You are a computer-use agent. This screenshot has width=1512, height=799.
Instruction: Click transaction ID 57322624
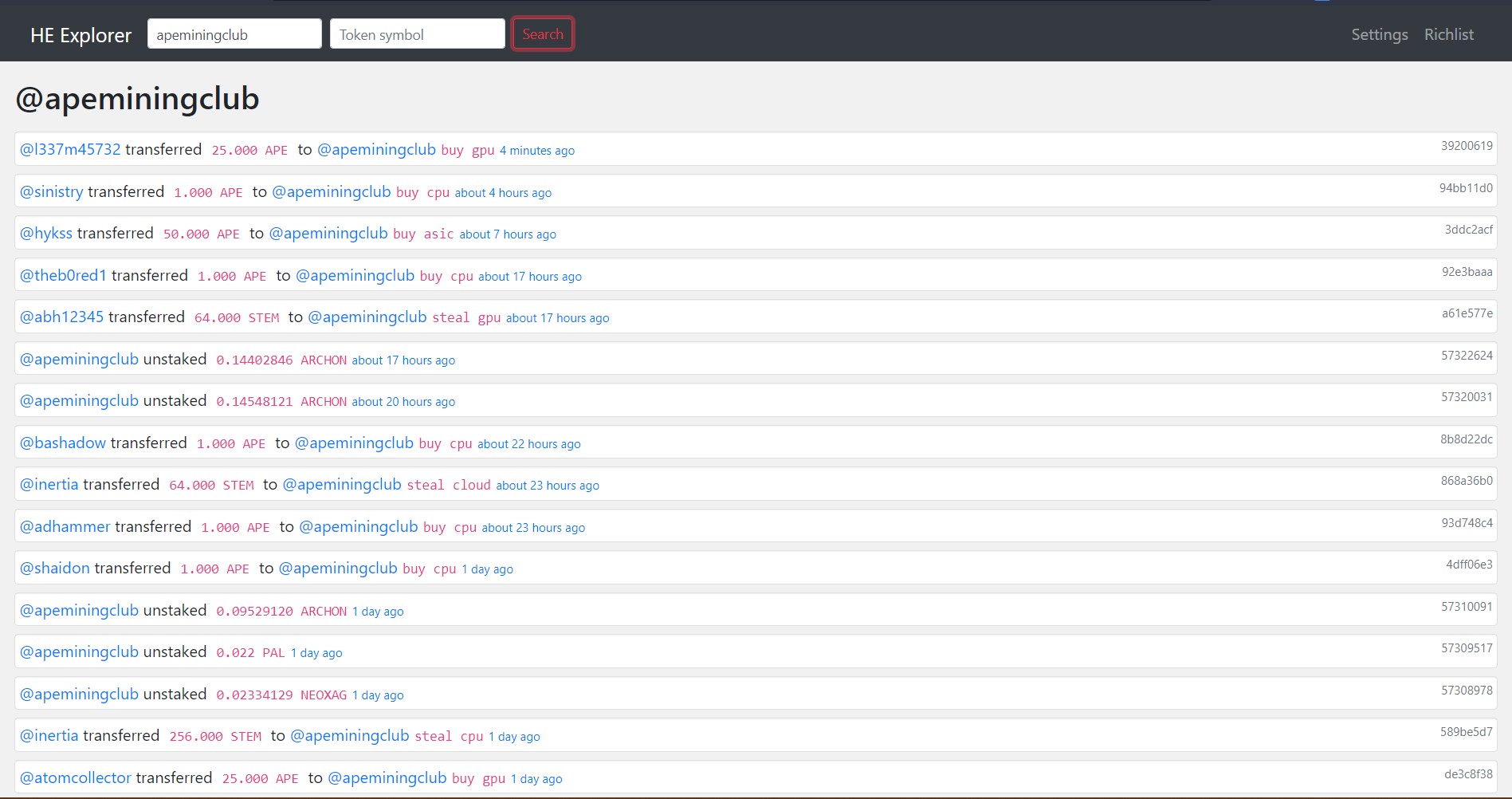coord(1467,356)
